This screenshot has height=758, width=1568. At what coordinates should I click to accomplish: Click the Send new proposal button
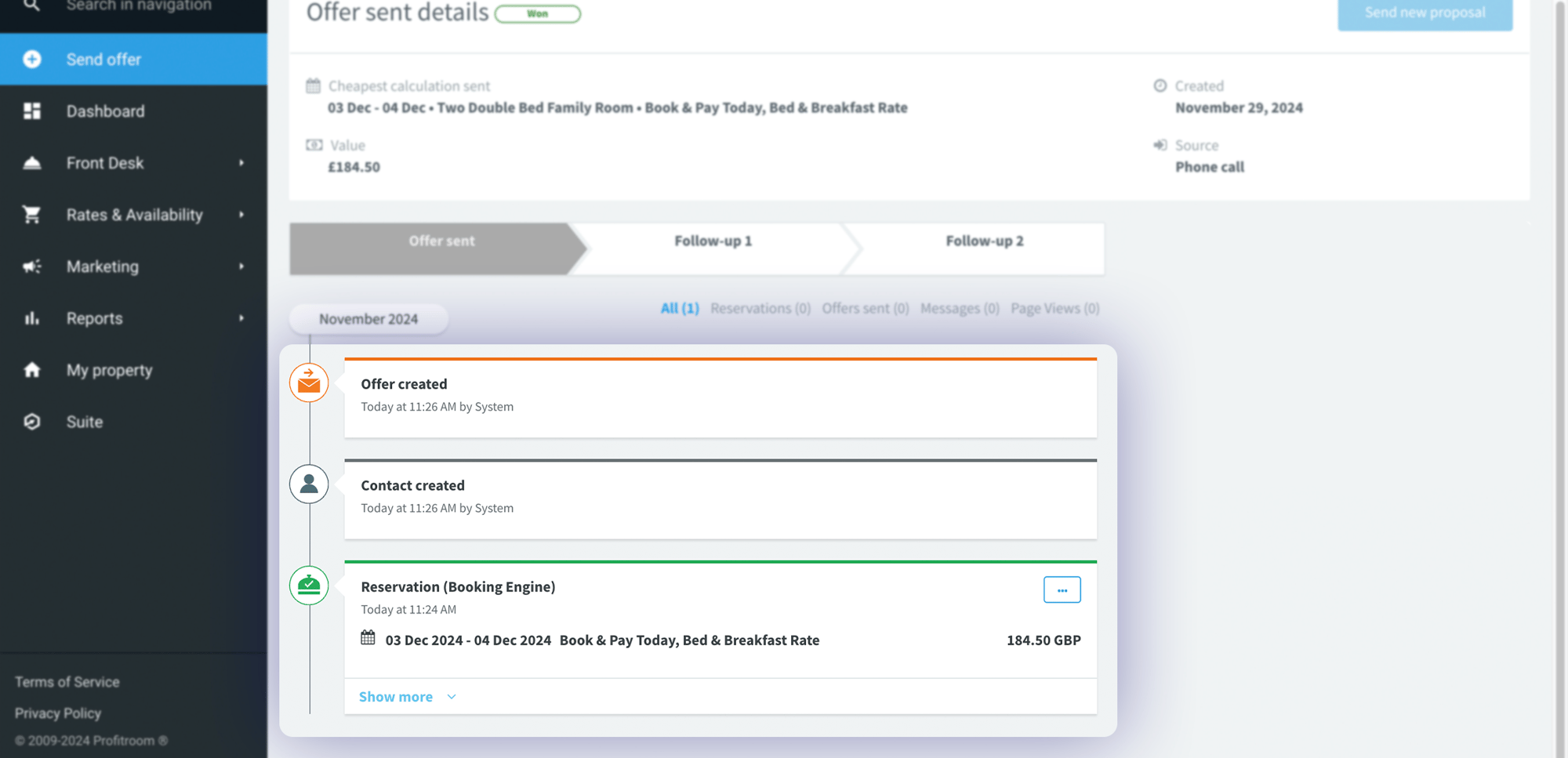point(1425,12)
